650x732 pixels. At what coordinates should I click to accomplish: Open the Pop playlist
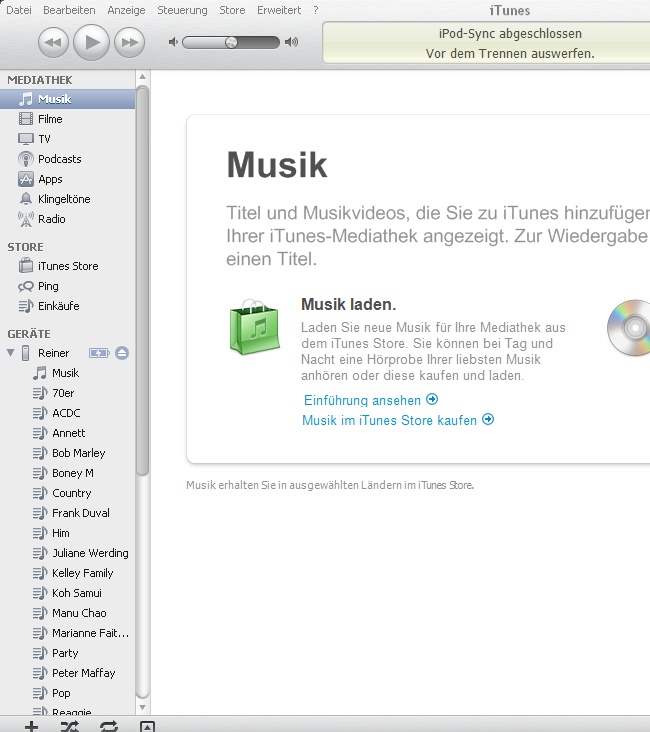tap(68, 693)
